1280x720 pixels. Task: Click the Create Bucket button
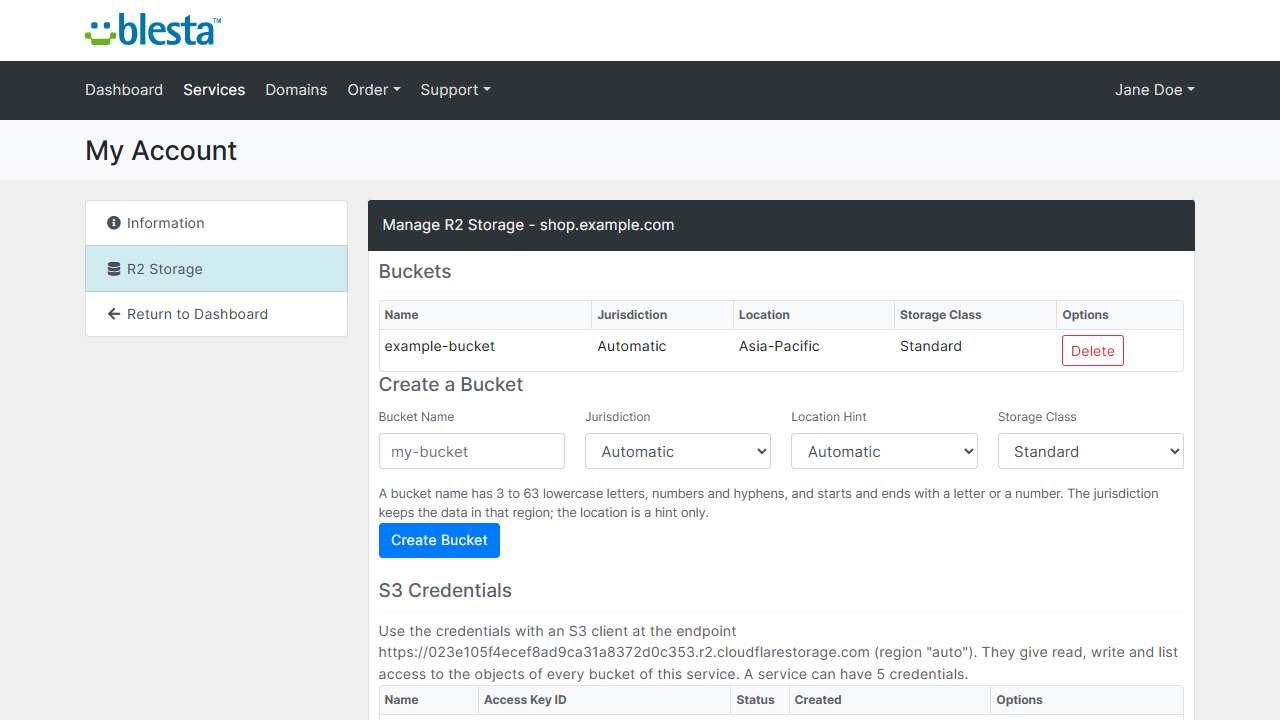[439, 540]
